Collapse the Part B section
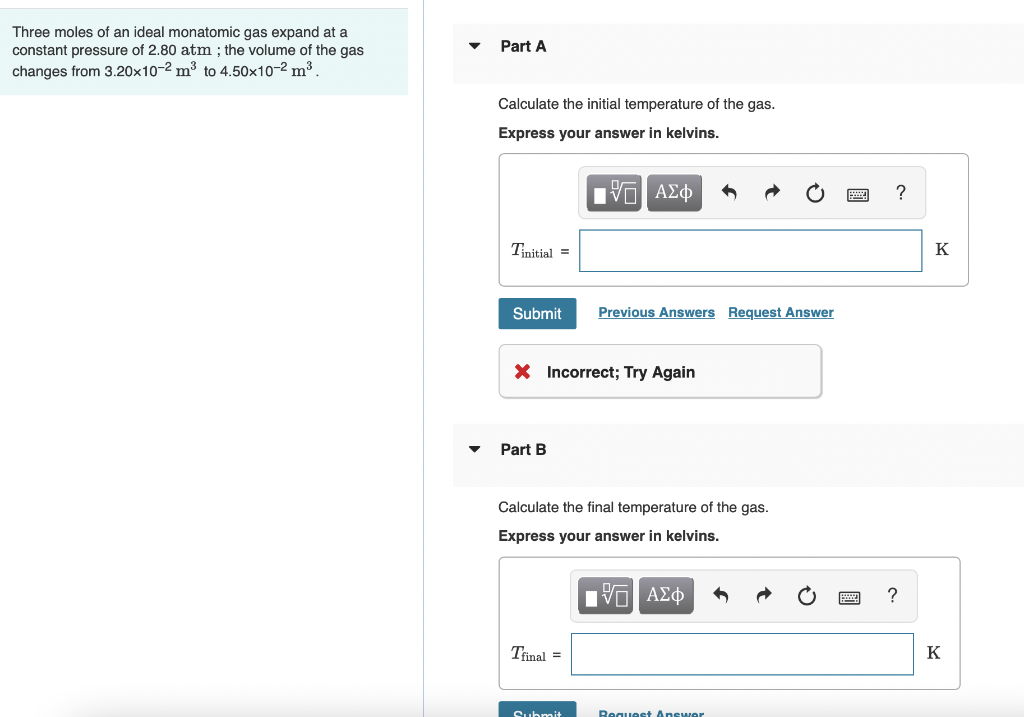The height and width of the screenshot is (717, 1024). pyautogui.click(x=475, y=449)
